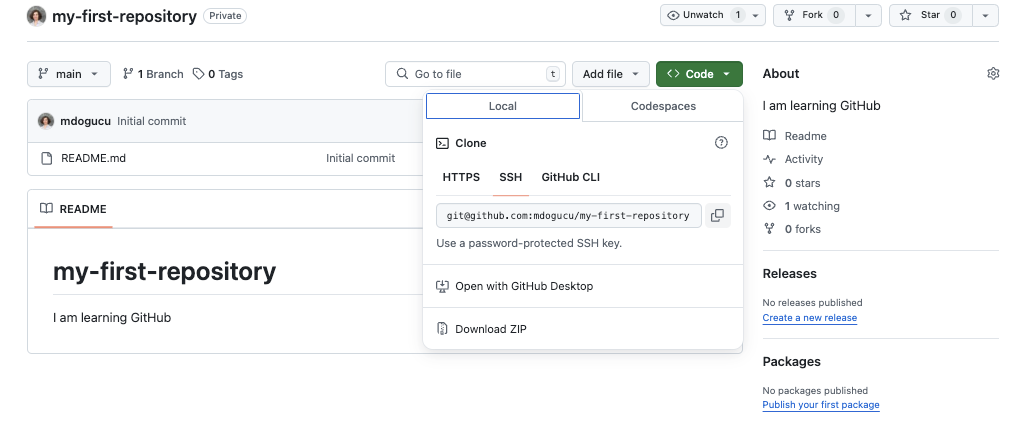Focus the Go to file search field
The width and height of the screenshot is (1021, 432).
coord(475,74)
